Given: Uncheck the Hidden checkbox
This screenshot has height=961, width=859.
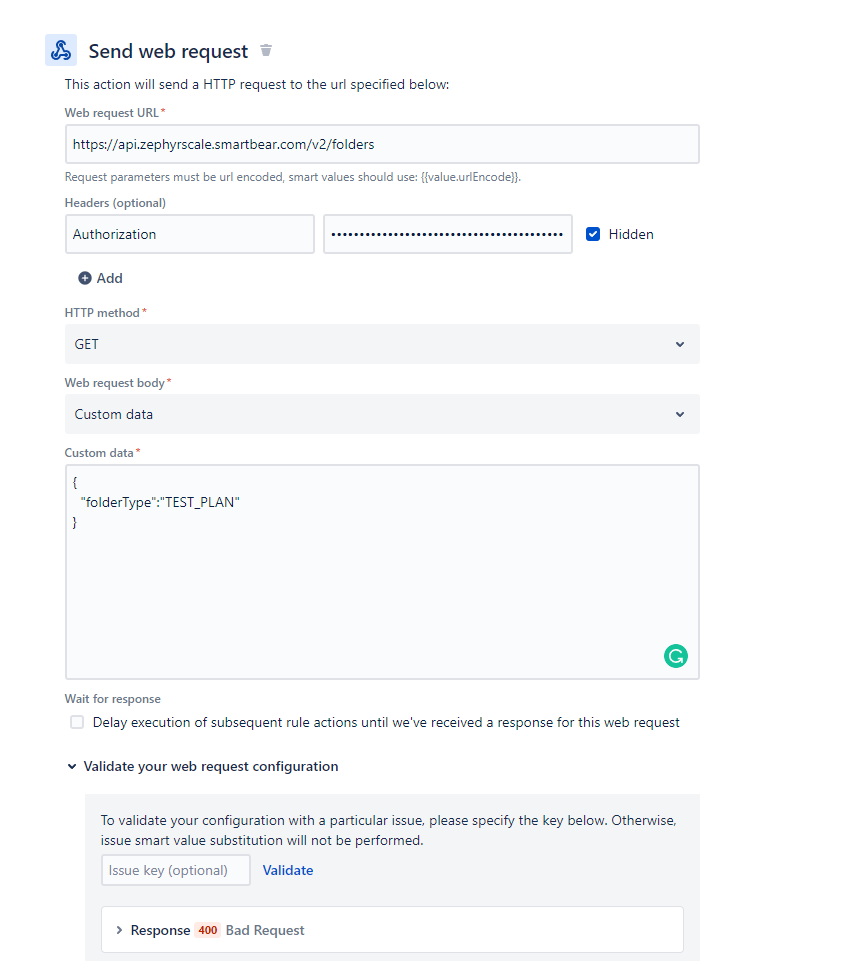Looking at the screenshot, I should tap(593, 234).
